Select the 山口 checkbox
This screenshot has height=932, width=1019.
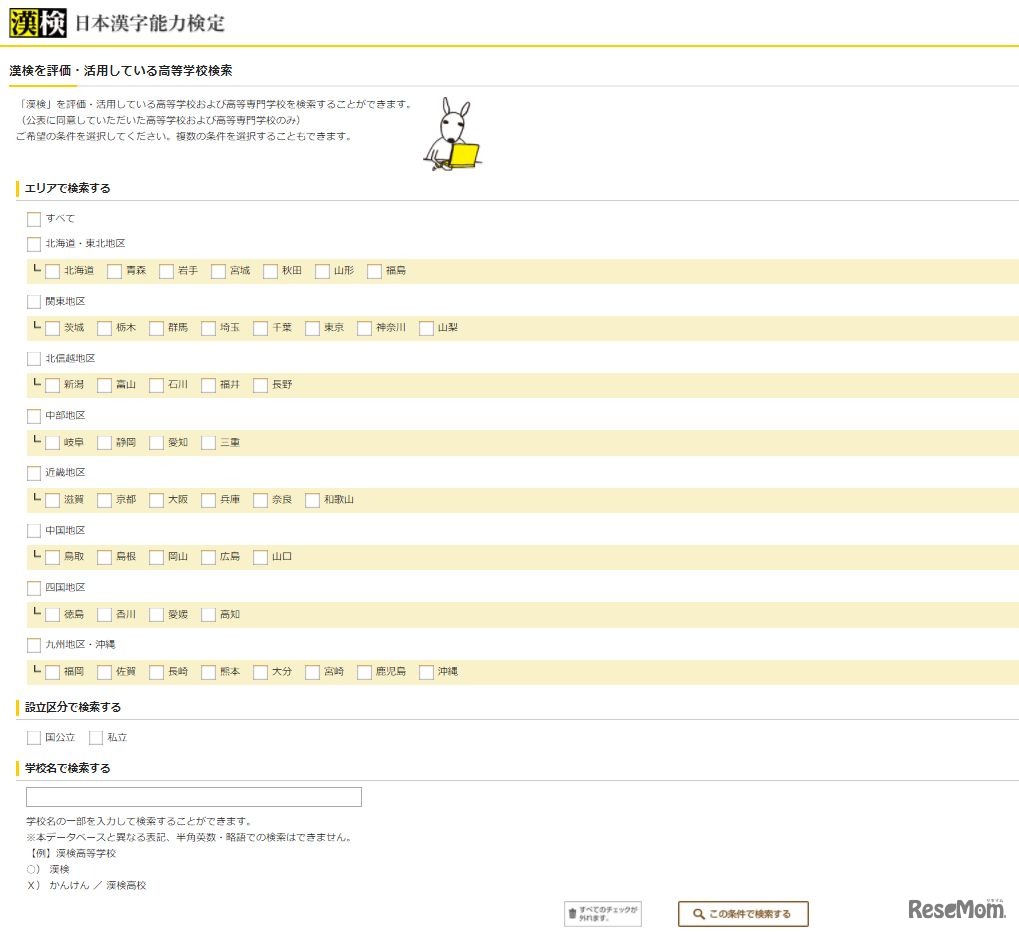click(261, 558)
